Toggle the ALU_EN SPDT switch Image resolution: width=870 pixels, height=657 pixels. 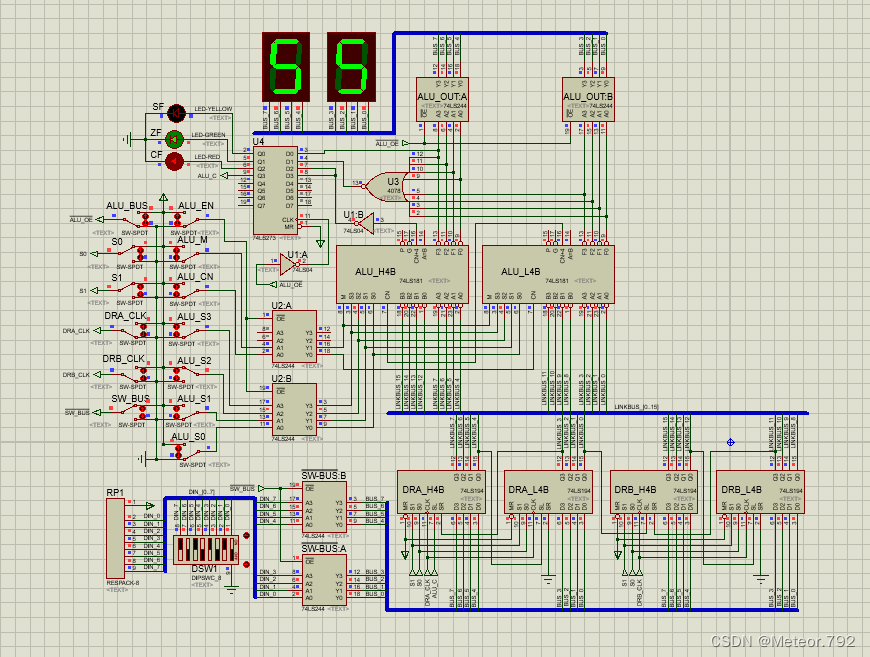point(188,219)
